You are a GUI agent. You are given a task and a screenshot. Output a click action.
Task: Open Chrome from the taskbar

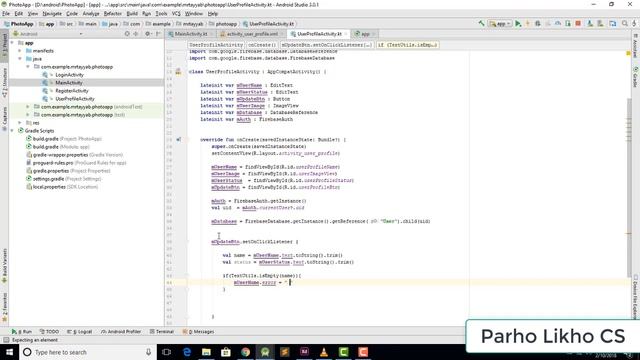click(x=246, y=352)
